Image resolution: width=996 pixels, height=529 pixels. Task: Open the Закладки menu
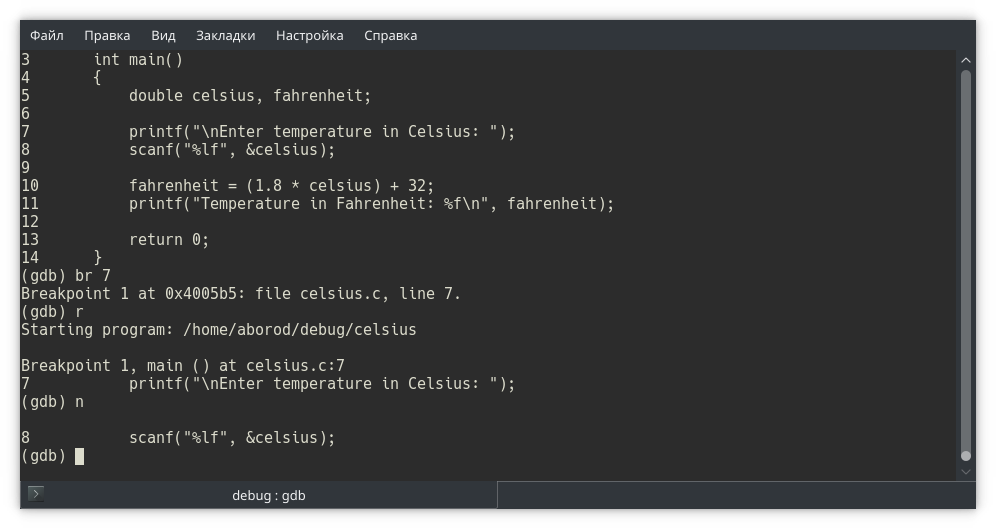[x=225, y=35]
